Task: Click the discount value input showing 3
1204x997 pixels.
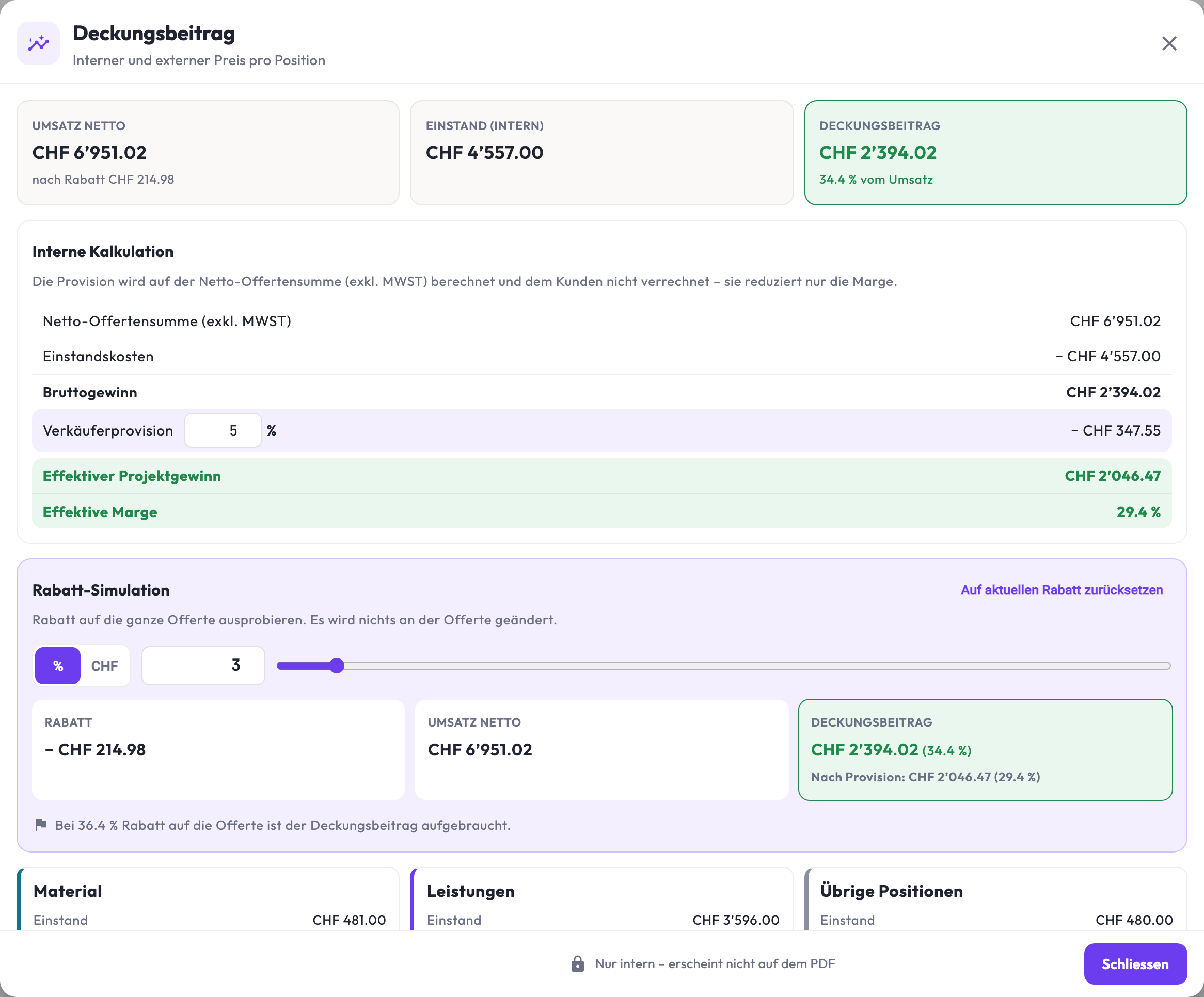Action: pyautogui.click(x=203, y=665)
